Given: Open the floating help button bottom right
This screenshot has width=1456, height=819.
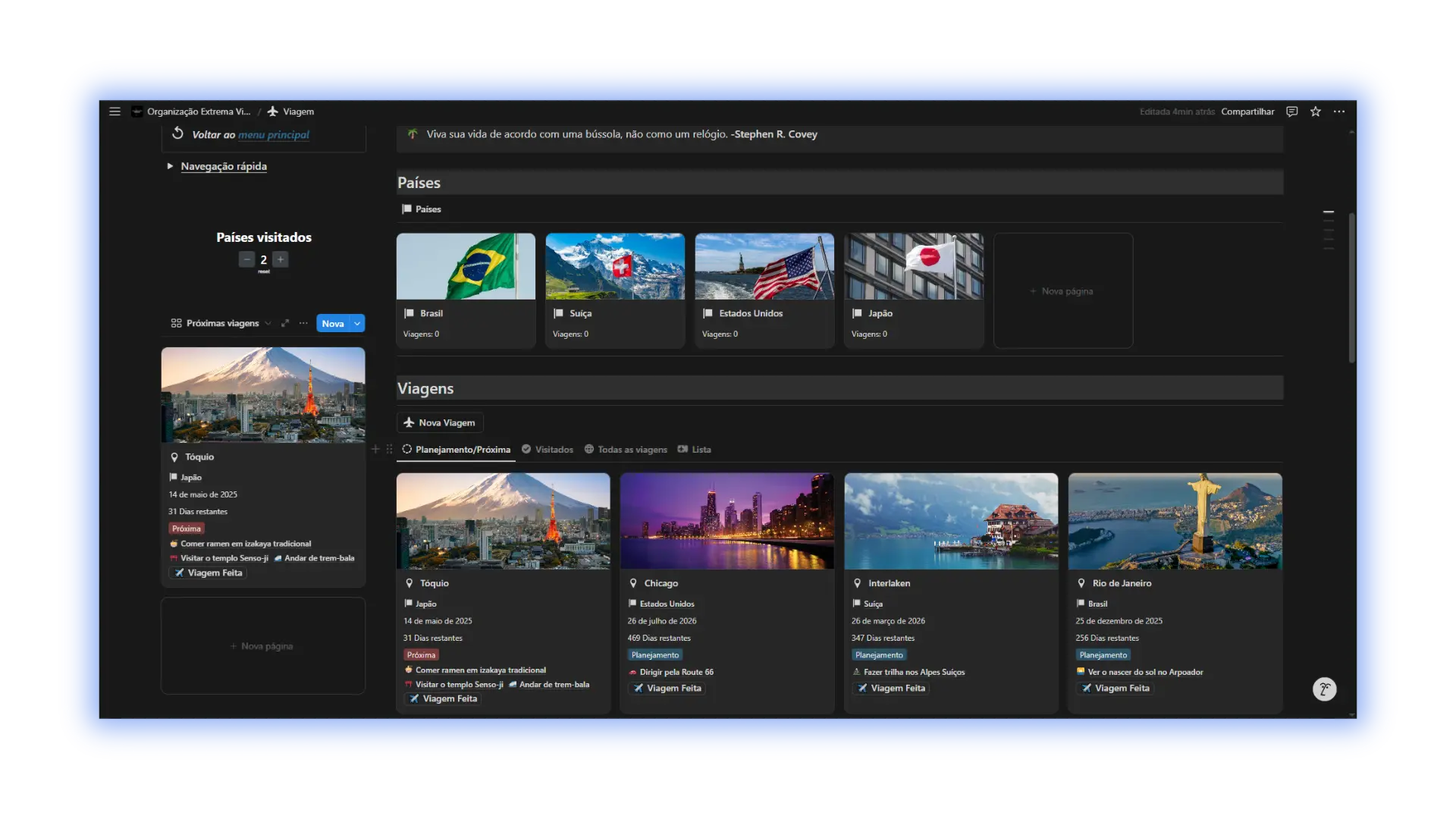Looking at the screenshot, I should [x=1324, y=689].
